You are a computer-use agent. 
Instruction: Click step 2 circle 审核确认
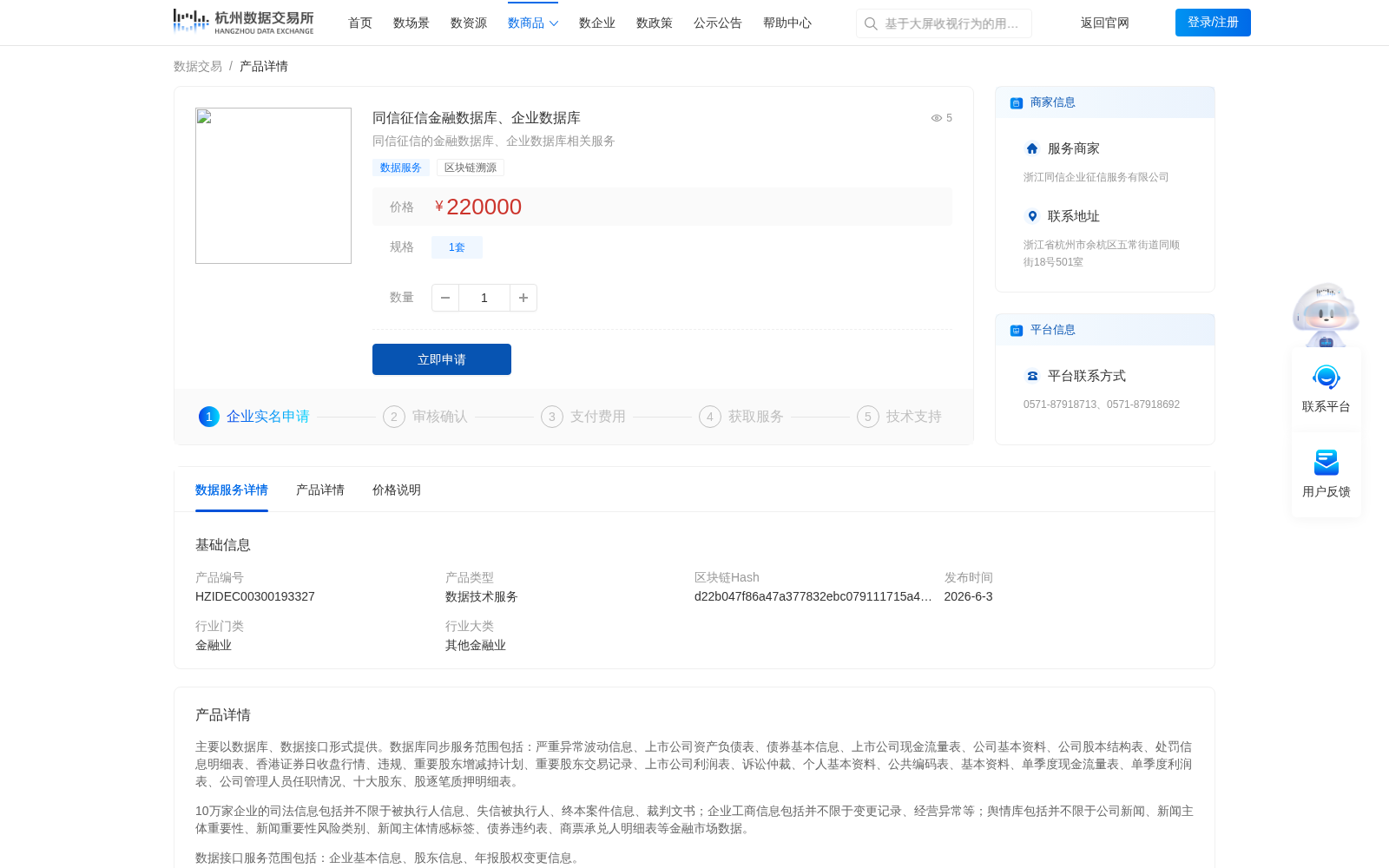(x=394, y=417)
